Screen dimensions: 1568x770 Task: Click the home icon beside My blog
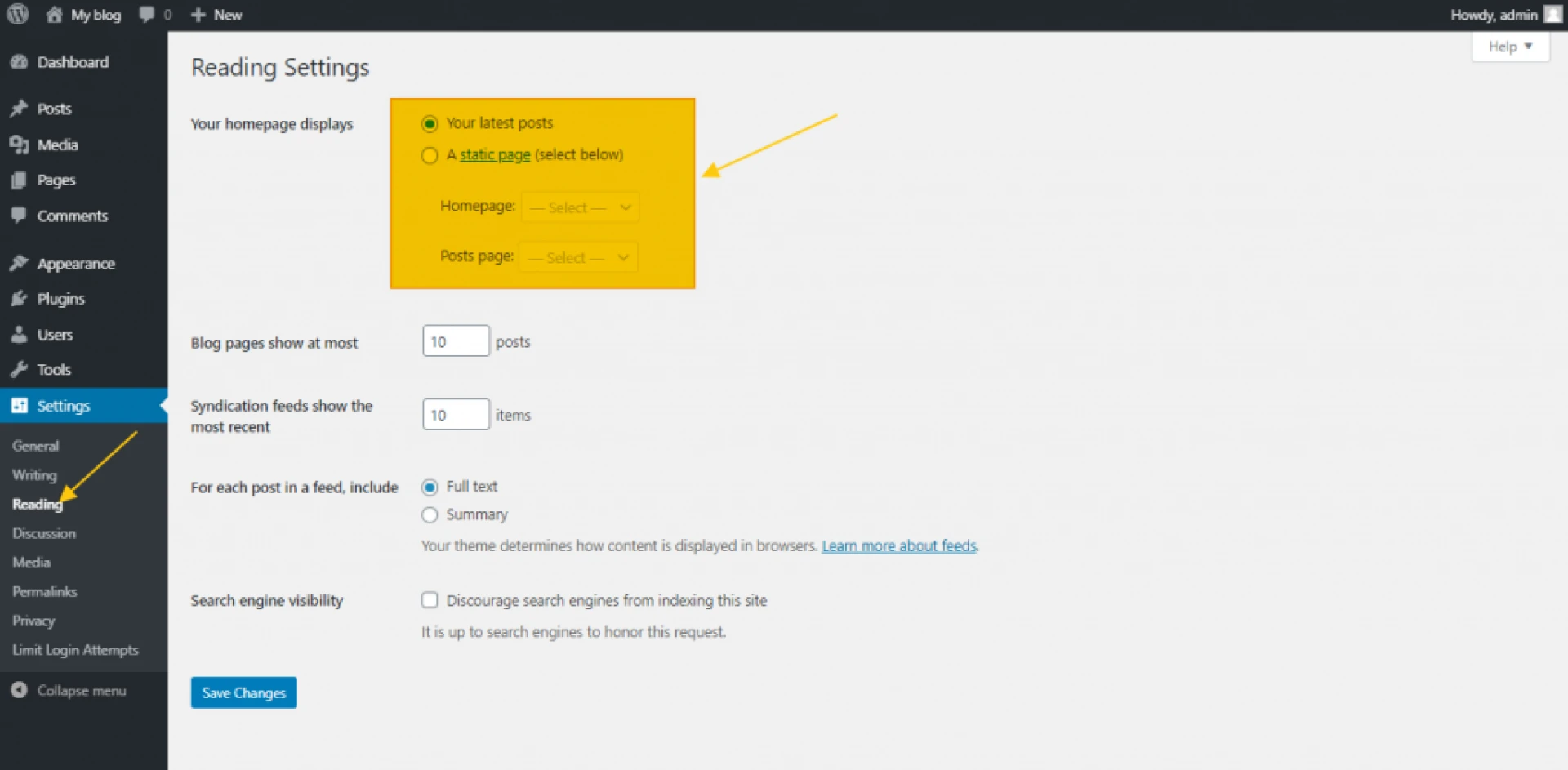click(x=54, y=15)
